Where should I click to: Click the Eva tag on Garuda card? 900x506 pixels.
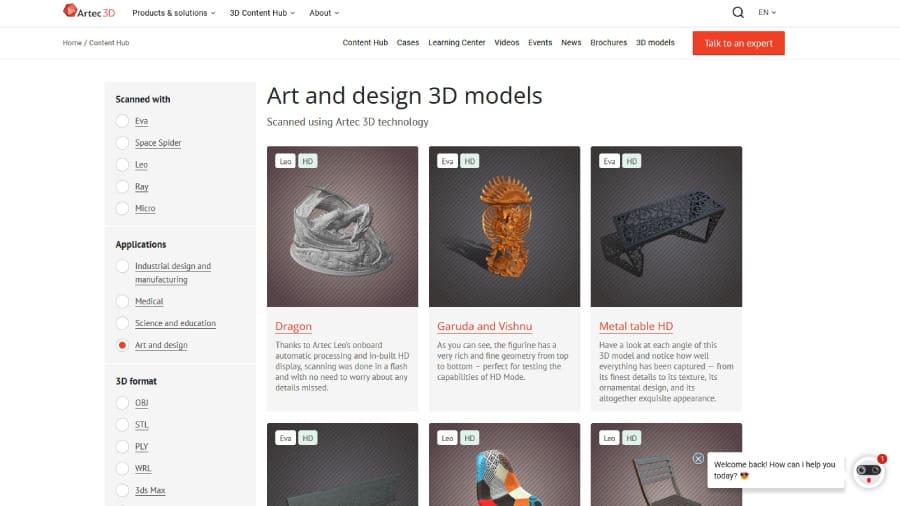[x=447, y=161]
